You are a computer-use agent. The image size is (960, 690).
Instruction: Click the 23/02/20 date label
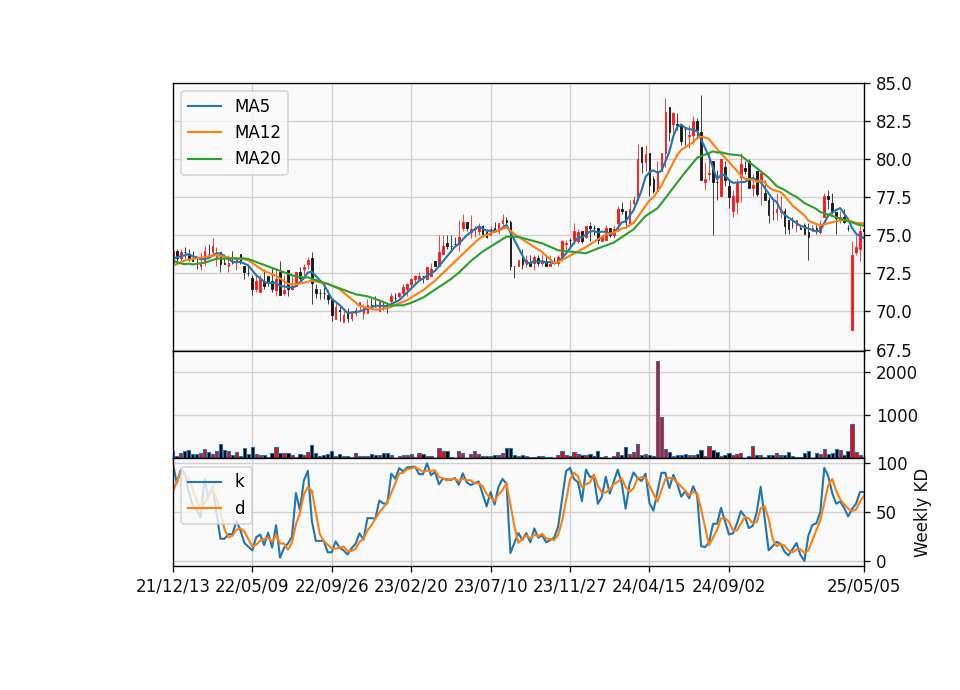pos(411,586)
